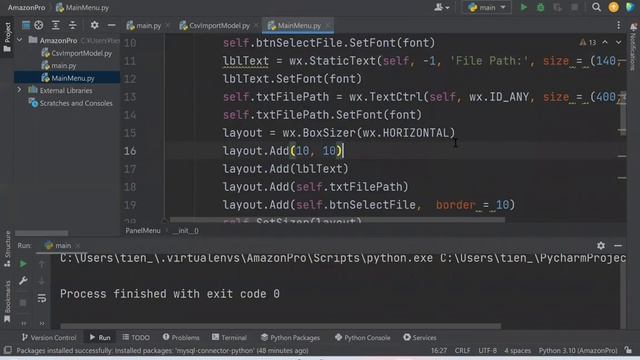Open Services tool window
Viewport: 640px width, 360px height.
(x=420, y=338)
